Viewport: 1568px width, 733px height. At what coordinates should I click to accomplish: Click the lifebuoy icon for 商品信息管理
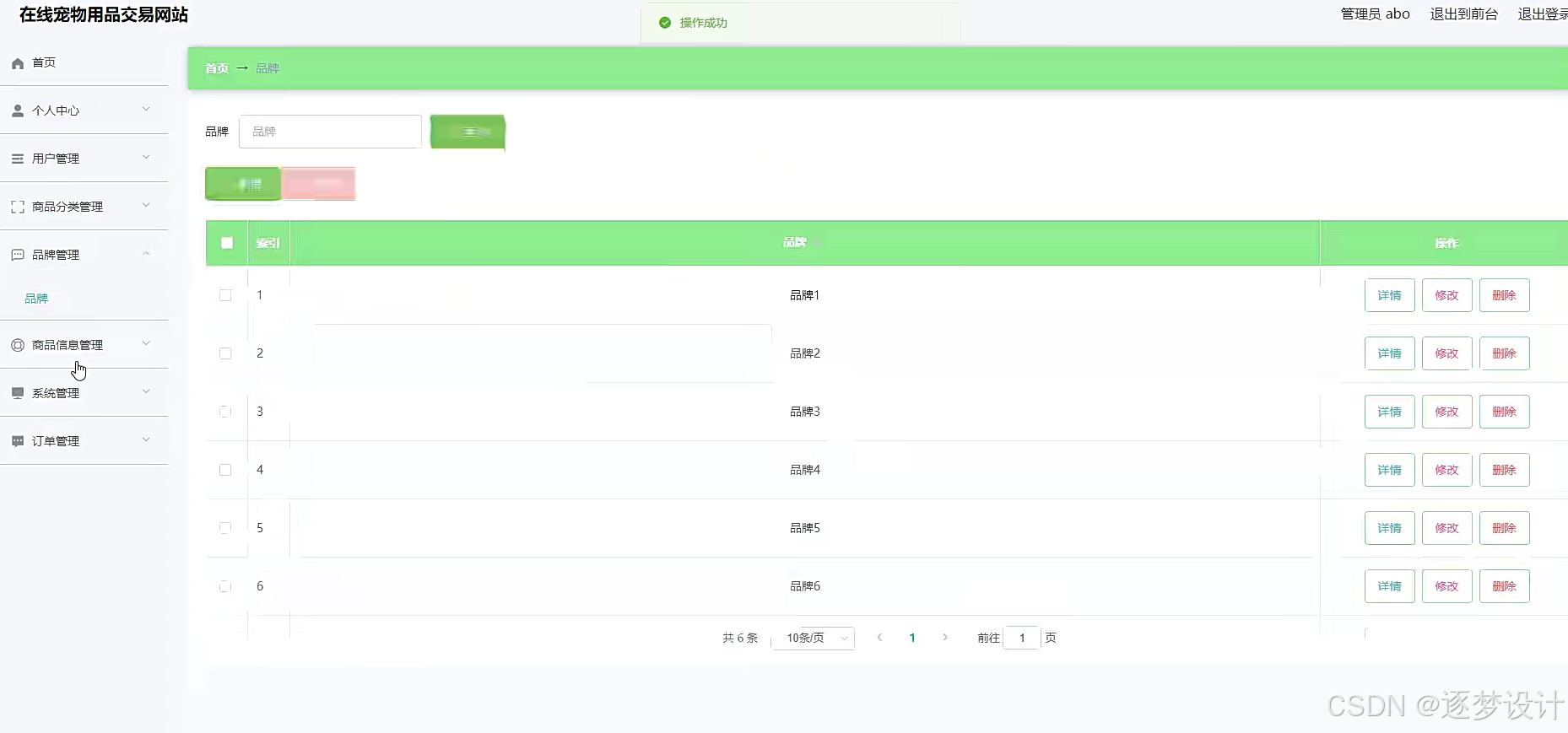point(17,345)
